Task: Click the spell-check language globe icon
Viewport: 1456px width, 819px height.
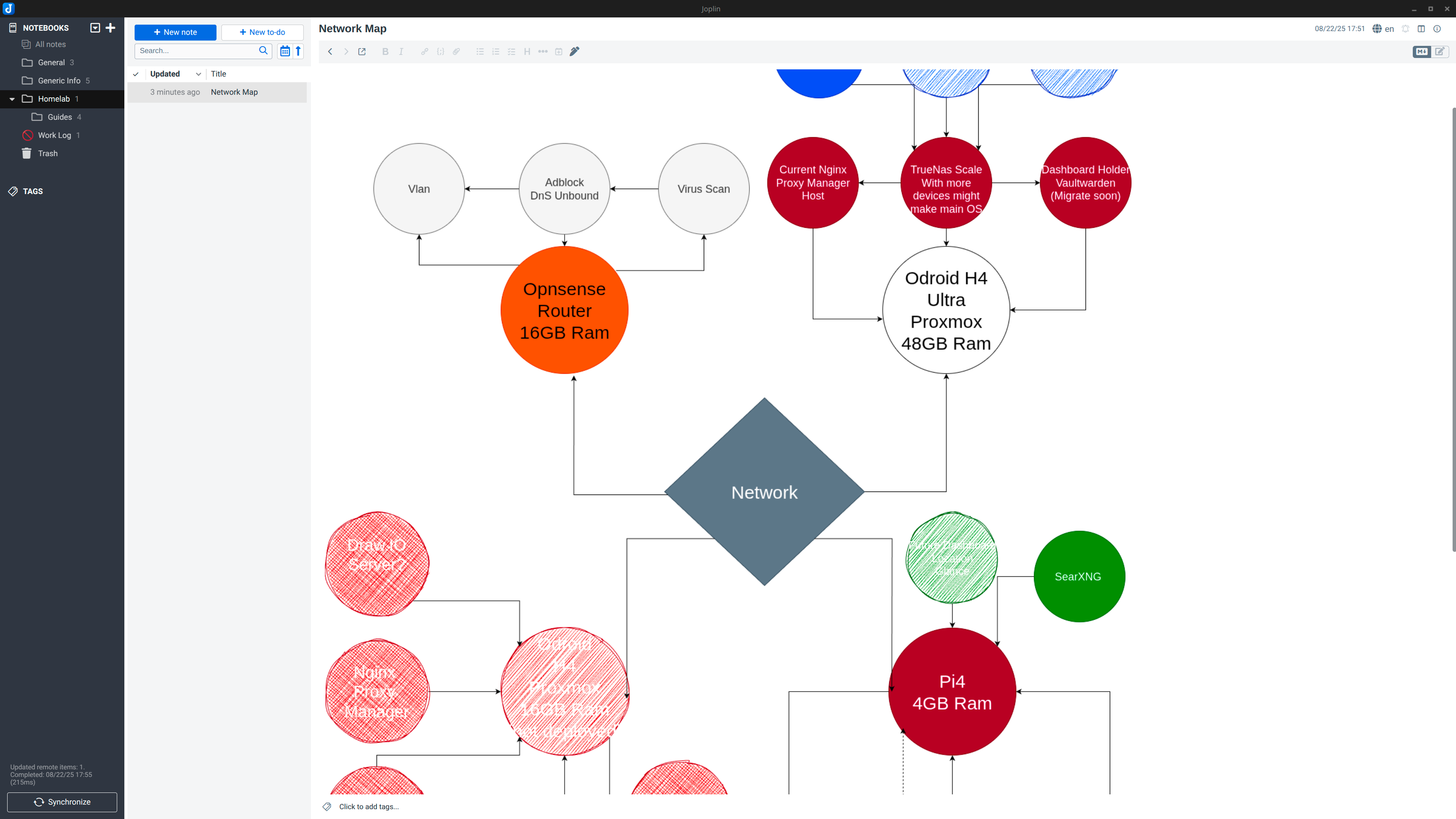Action: point(1377,29)
